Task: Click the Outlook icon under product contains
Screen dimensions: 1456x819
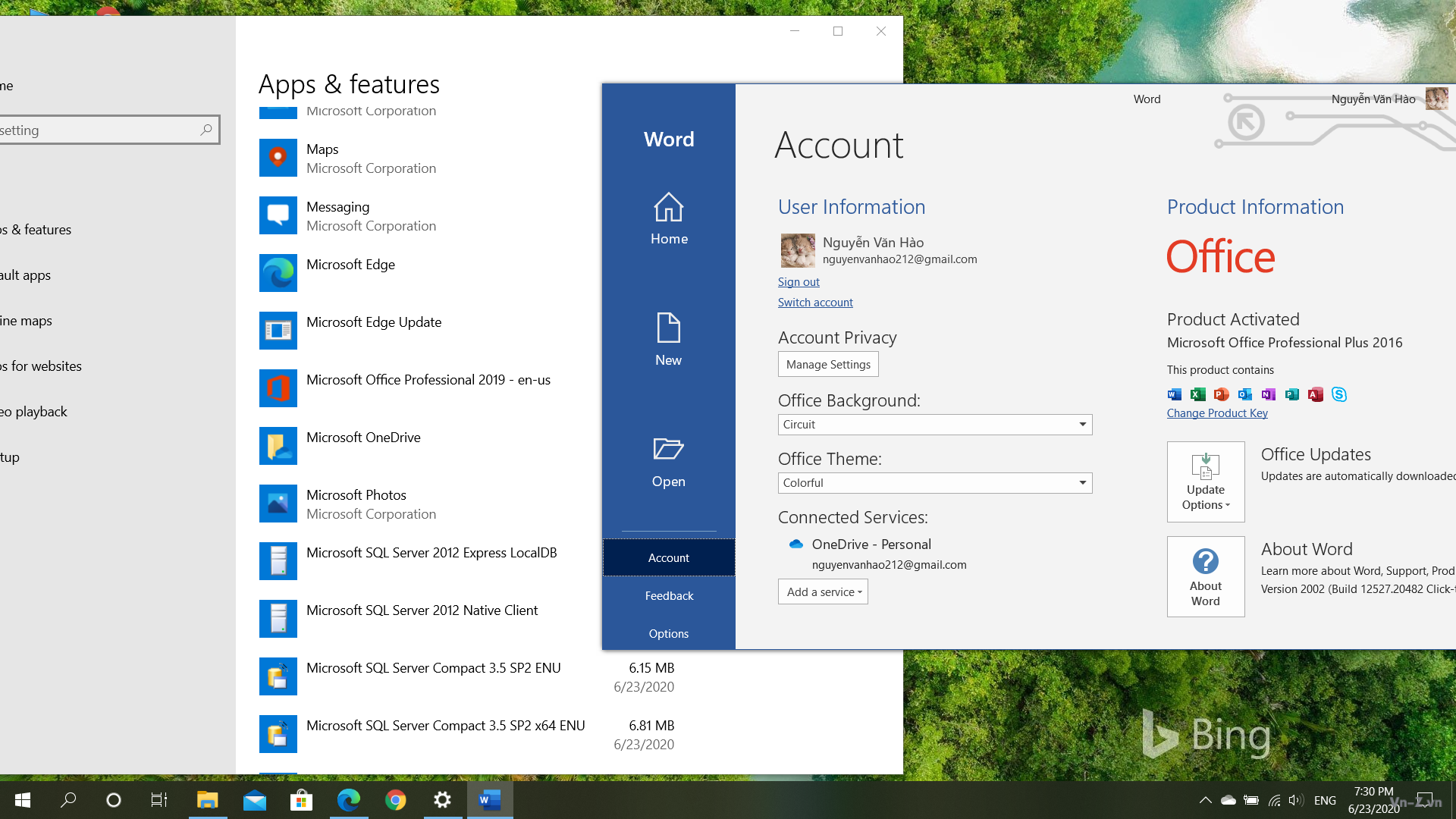Action: pyautogui.click(x=1244, y=394)
